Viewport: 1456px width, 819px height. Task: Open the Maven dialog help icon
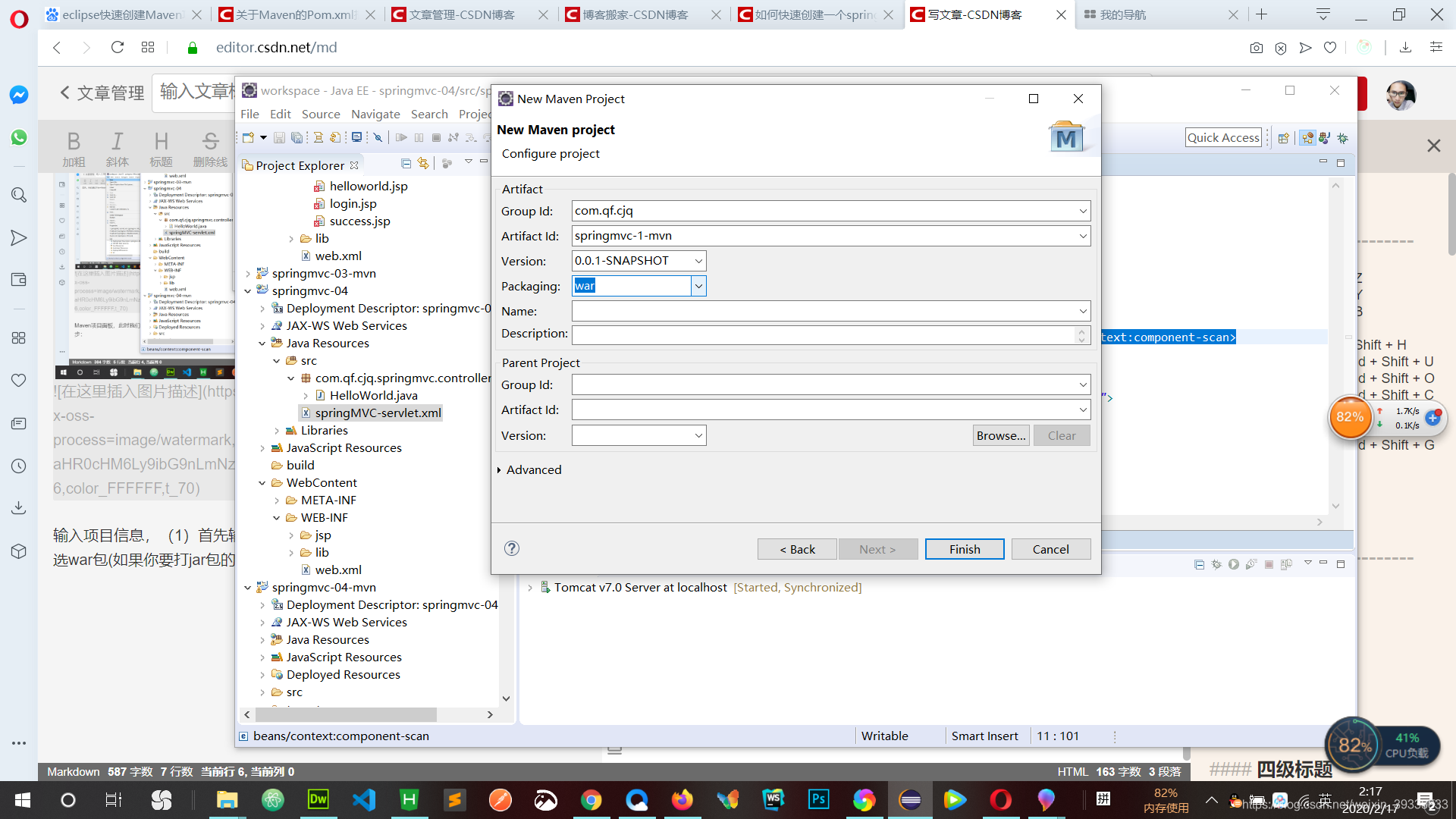(x=512, y=548)
